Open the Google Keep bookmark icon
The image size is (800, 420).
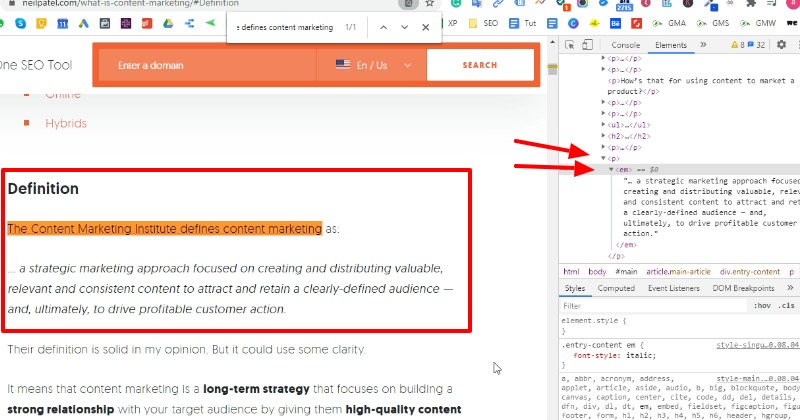click(x=41, y=23)
